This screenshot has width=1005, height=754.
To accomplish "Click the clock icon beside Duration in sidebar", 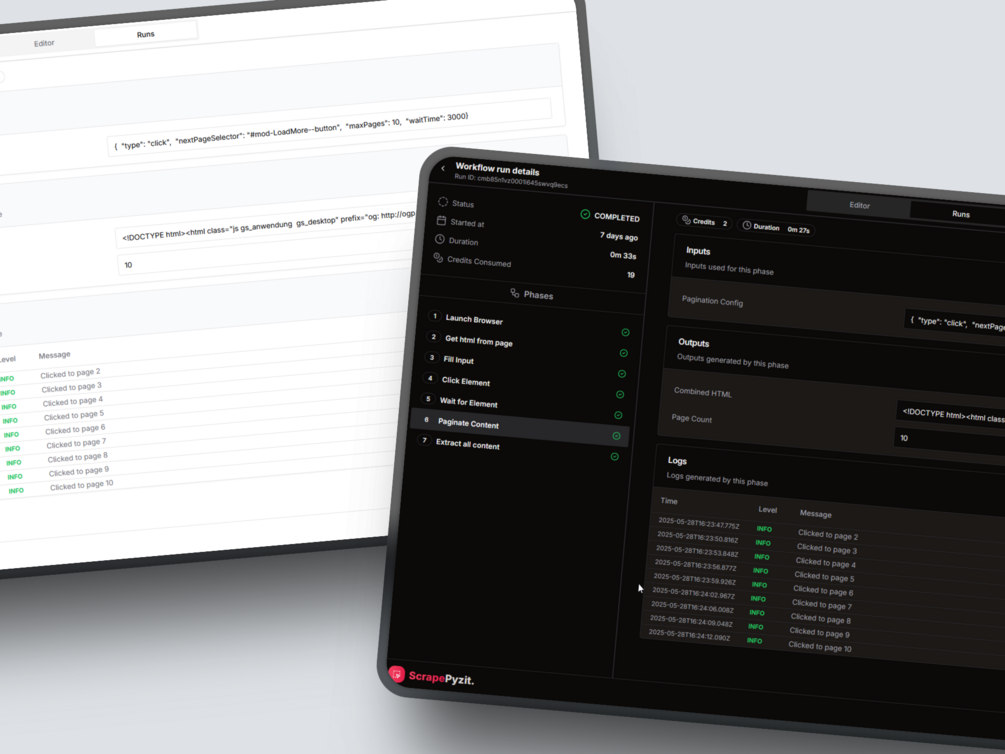I will tap(440, 239).
